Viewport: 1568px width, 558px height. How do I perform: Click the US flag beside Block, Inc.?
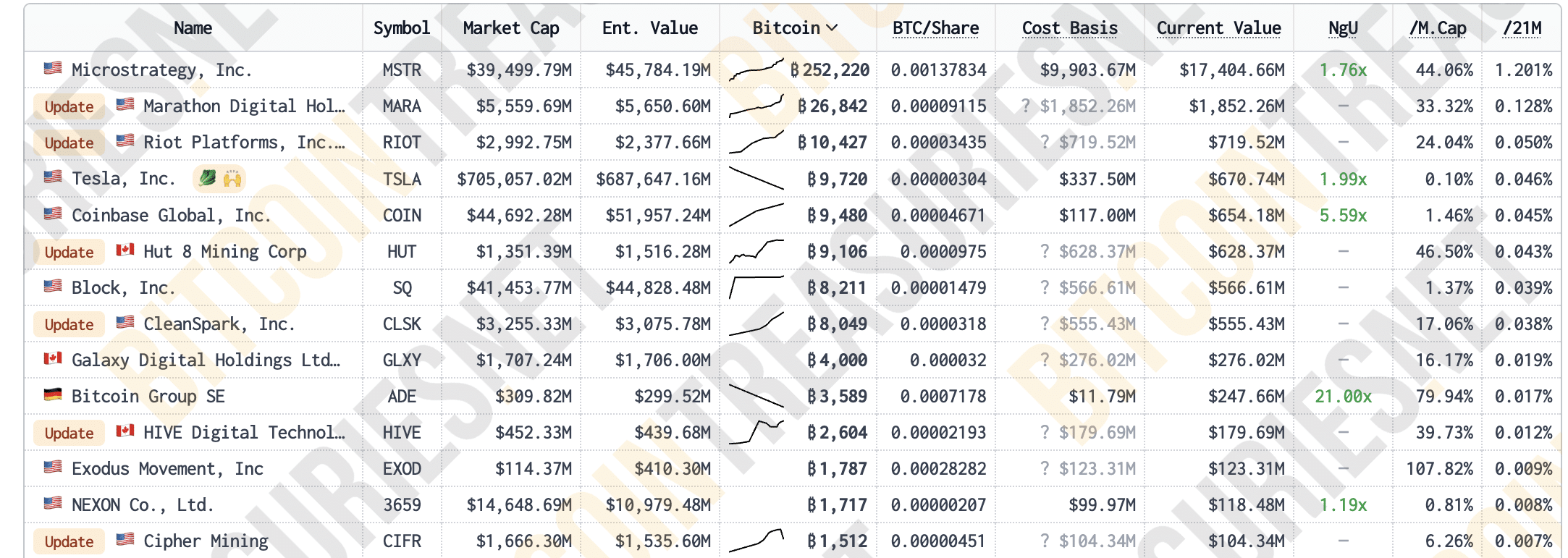(x=53, y=286)
